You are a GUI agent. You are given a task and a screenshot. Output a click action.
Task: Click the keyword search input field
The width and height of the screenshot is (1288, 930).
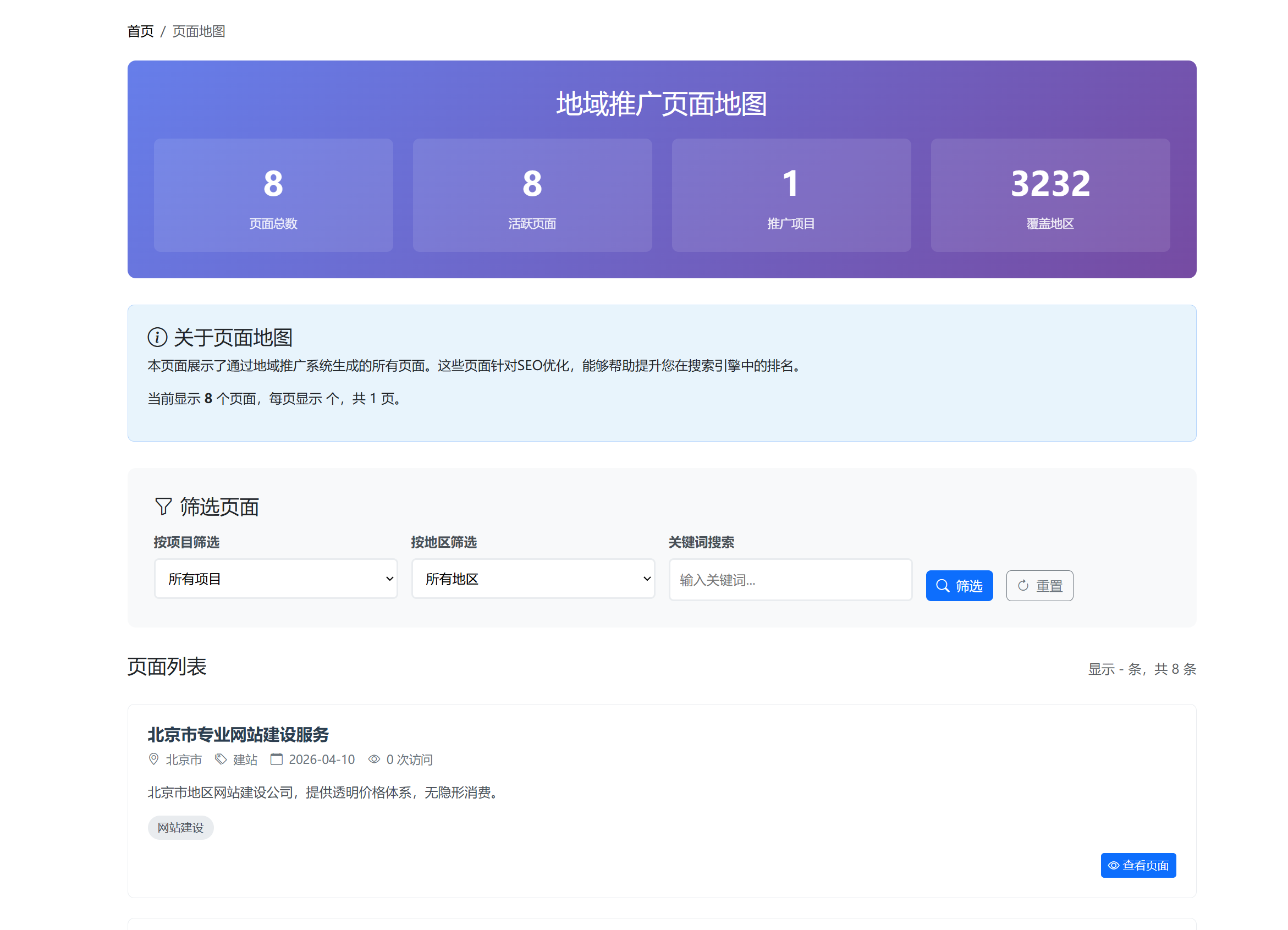(790, 579)
